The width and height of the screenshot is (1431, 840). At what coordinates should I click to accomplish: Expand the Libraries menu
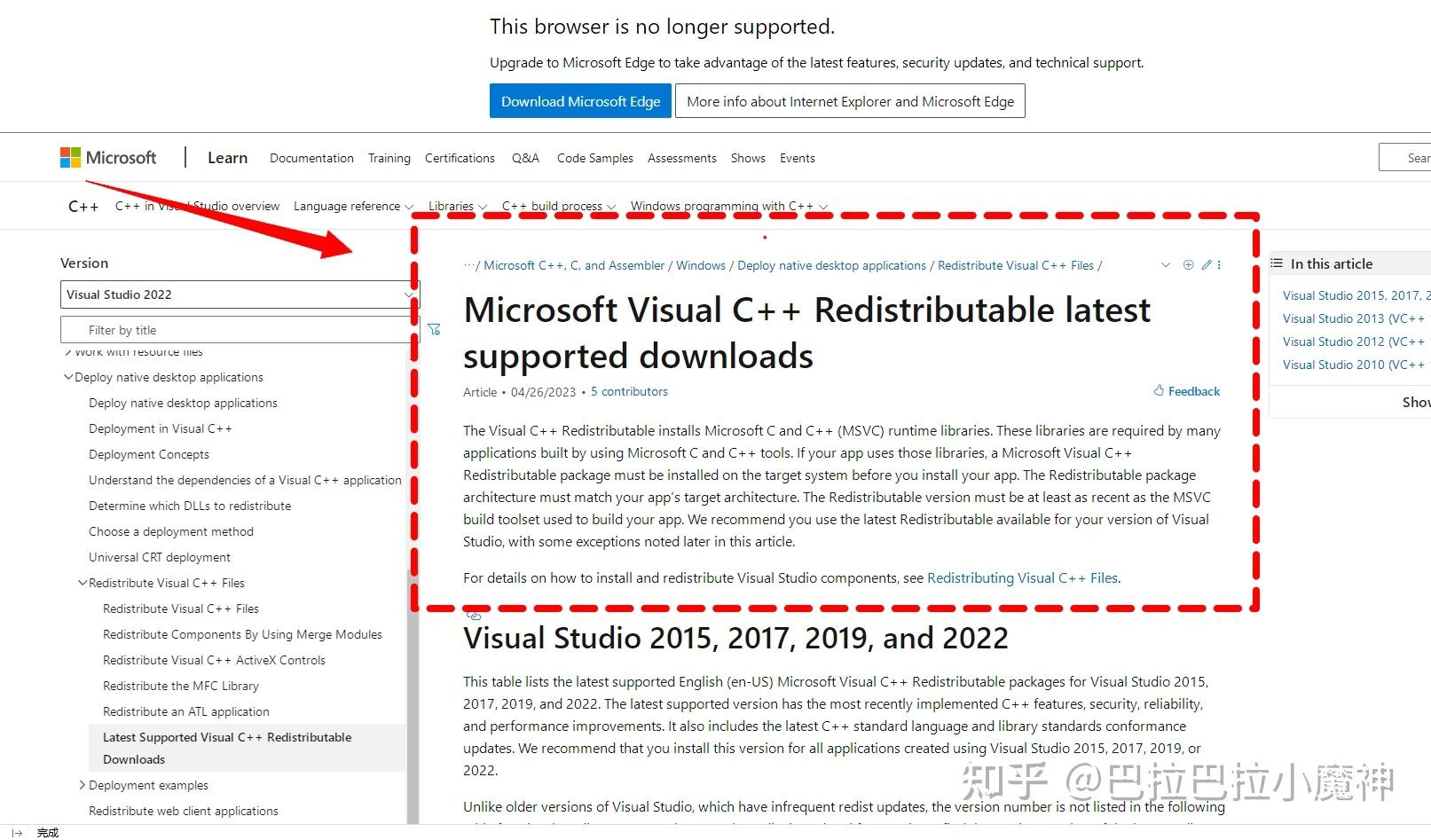pos(458,206)
